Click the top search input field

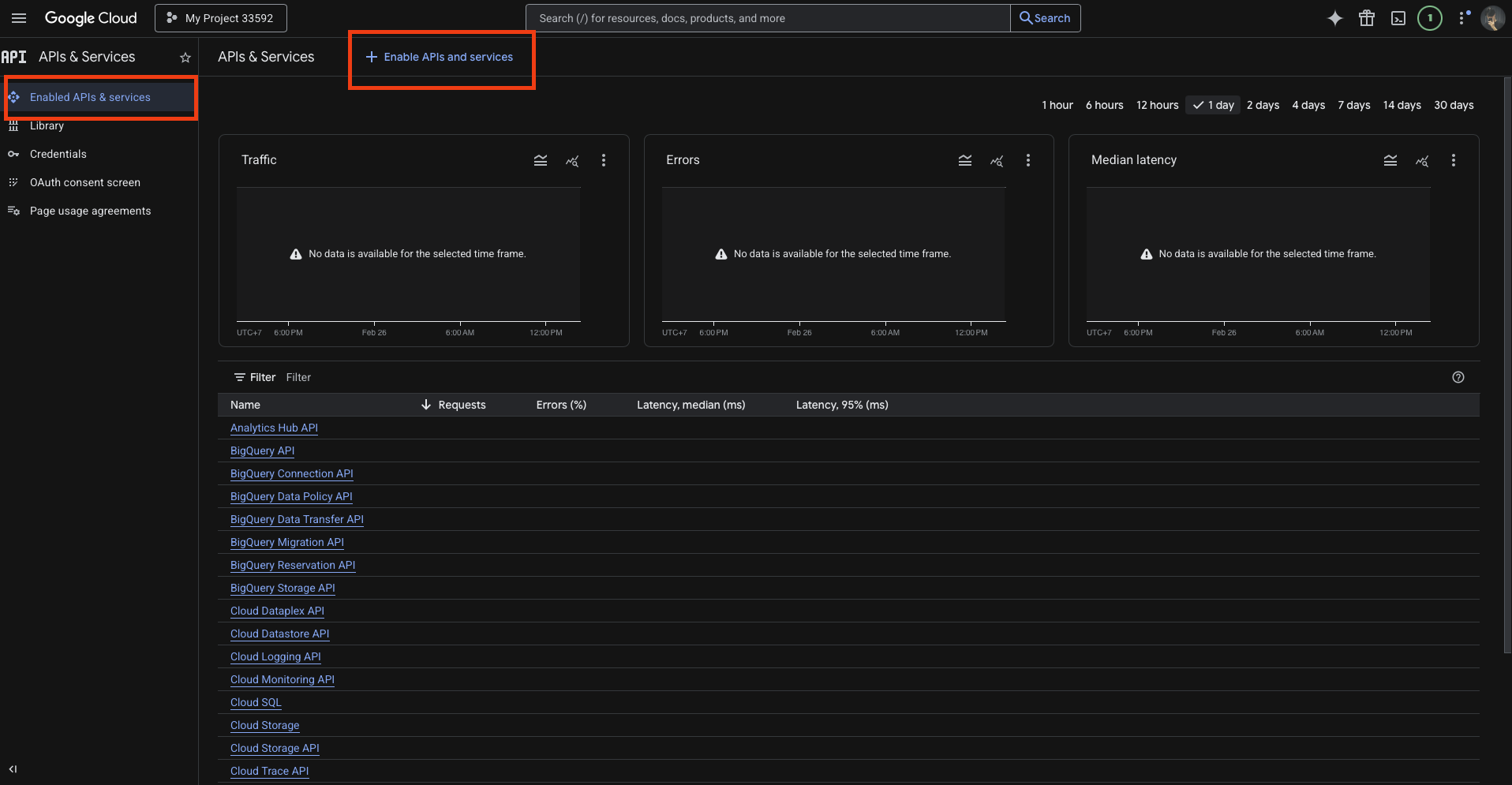point(767,18)
